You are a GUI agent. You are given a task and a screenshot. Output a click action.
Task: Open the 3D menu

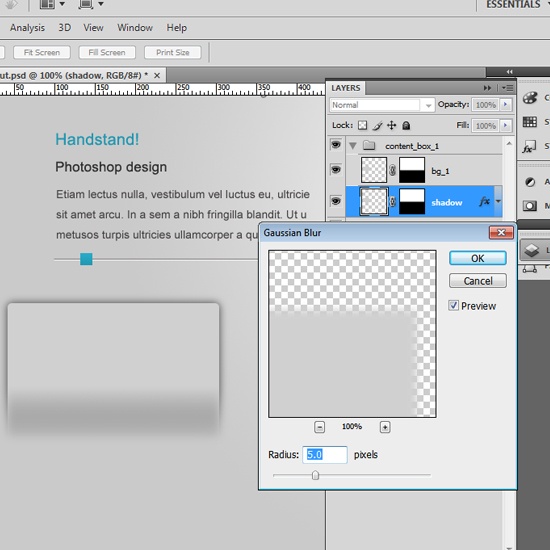click(65, 28)
